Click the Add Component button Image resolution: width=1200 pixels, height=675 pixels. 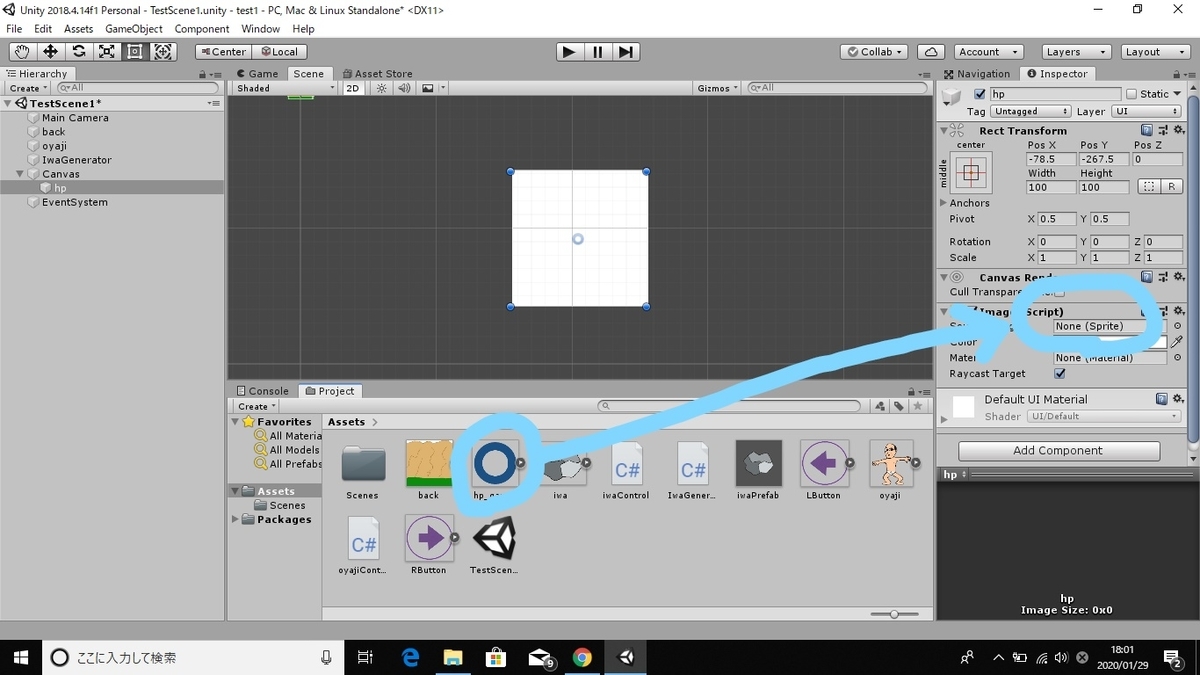coord(1058,451)
